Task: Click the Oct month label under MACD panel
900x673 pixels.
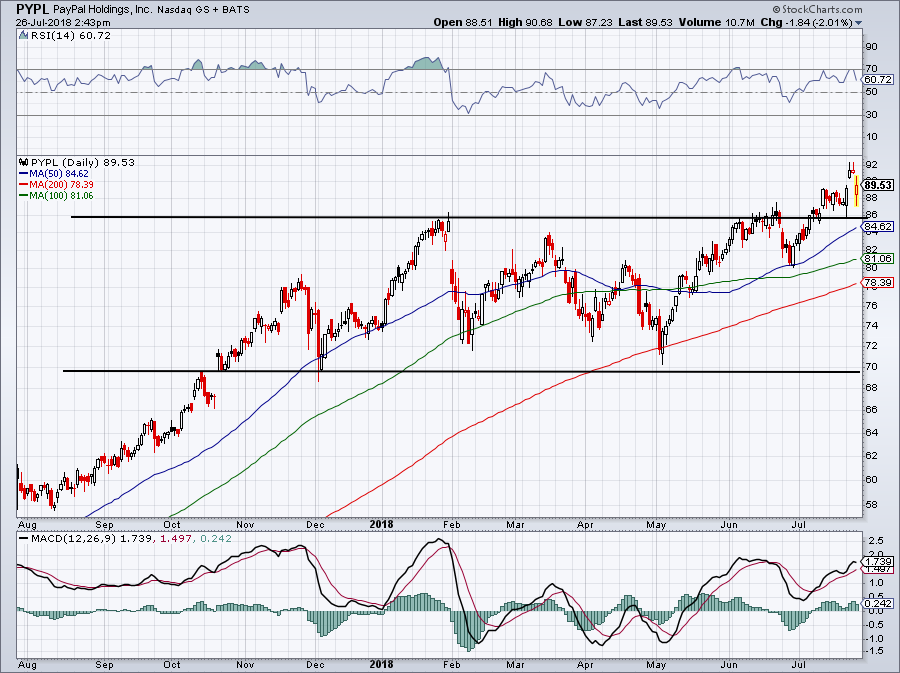Action: tap(172, 665)
